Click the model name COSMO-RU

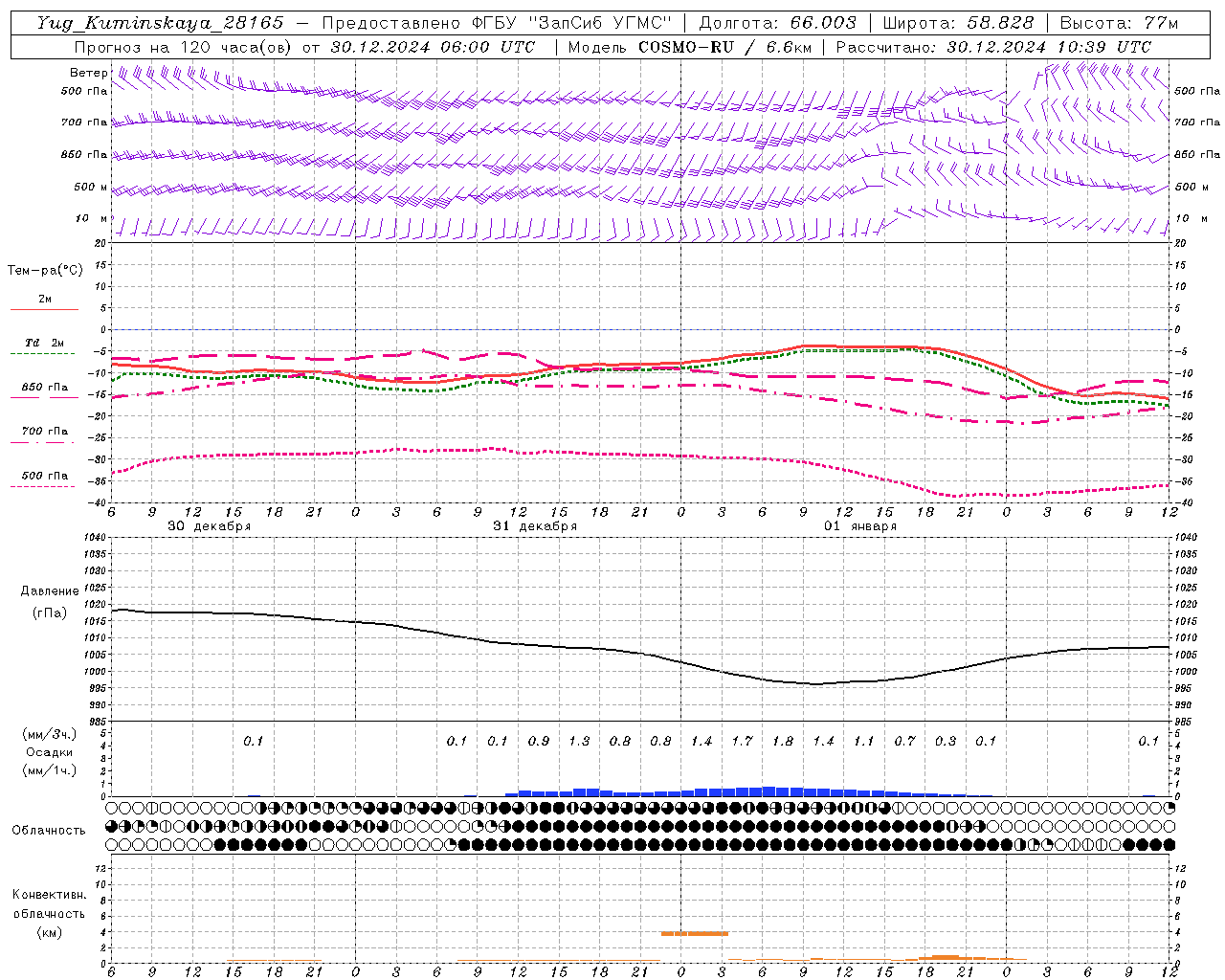coord(686,47)
